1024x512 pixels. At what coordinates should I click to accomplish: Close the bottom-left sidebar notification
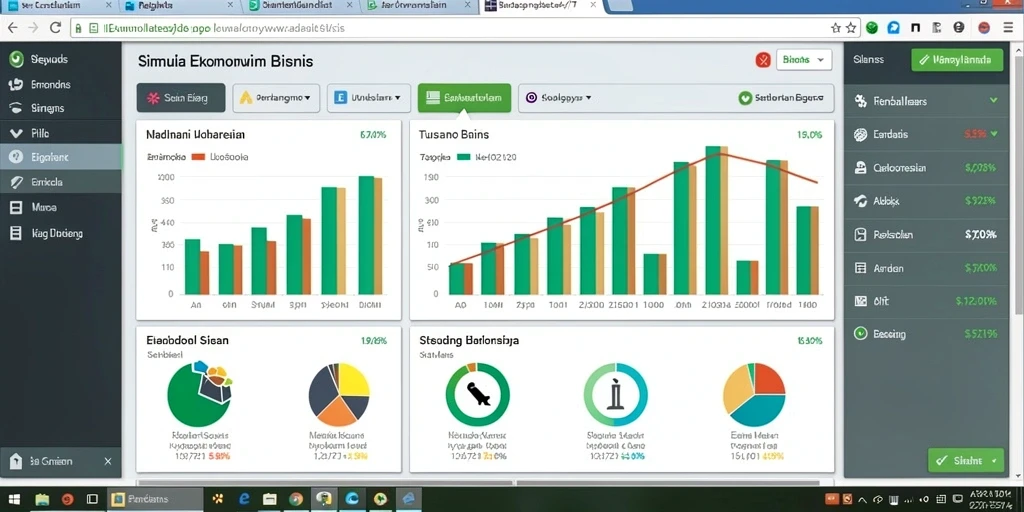[108, 461]
